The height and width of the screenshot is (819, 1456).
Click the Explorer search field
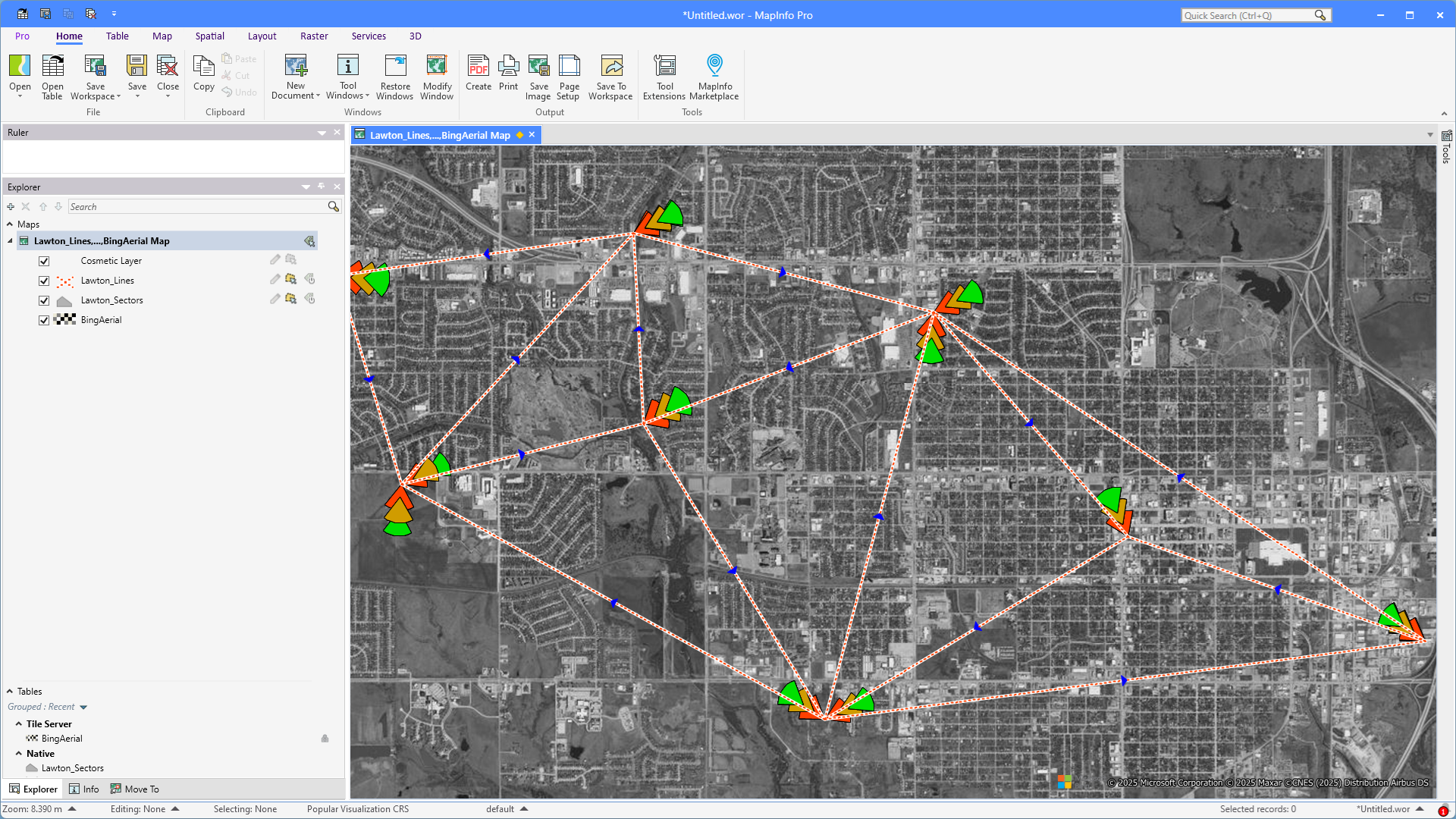point(197,207)
